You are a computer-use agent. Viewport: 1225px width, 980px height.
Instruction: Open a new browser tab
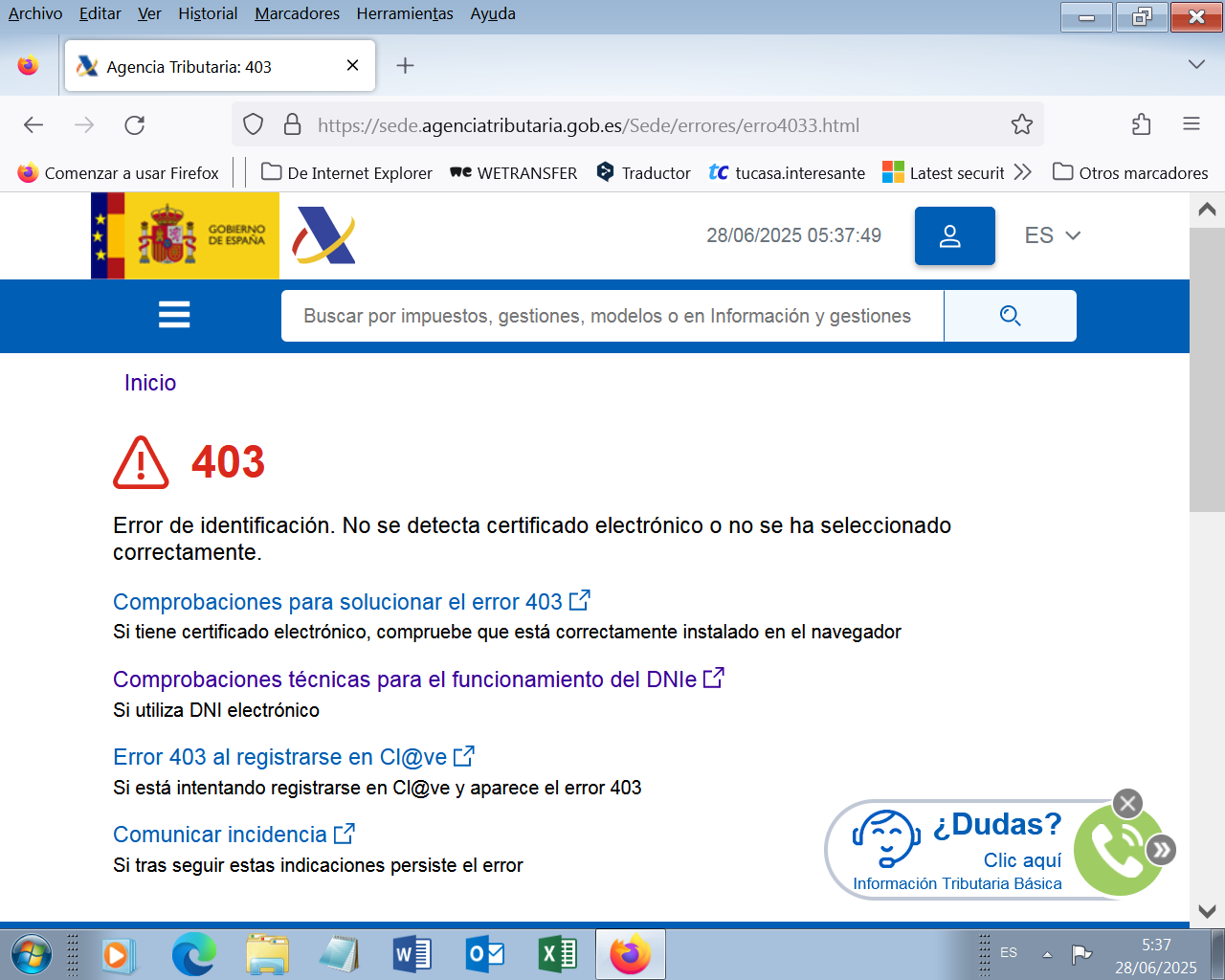click(405, 65)
